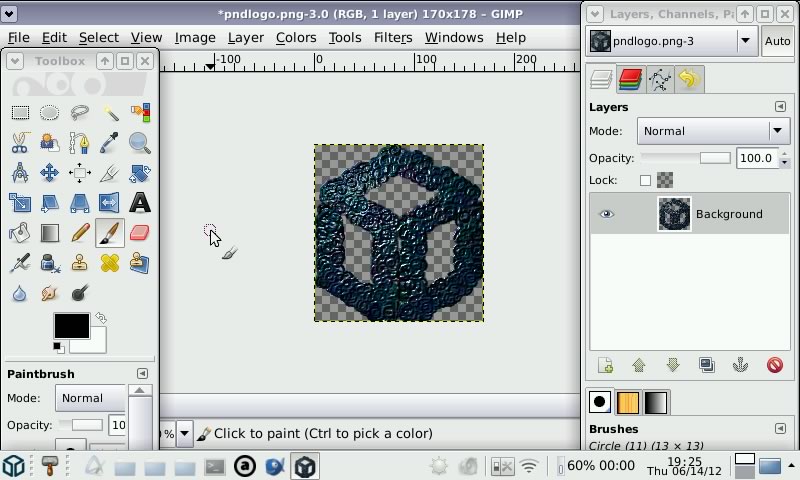The image size is (800, 480).
Task: Switch to the Channels tab
Action: [x=630, y=80]
